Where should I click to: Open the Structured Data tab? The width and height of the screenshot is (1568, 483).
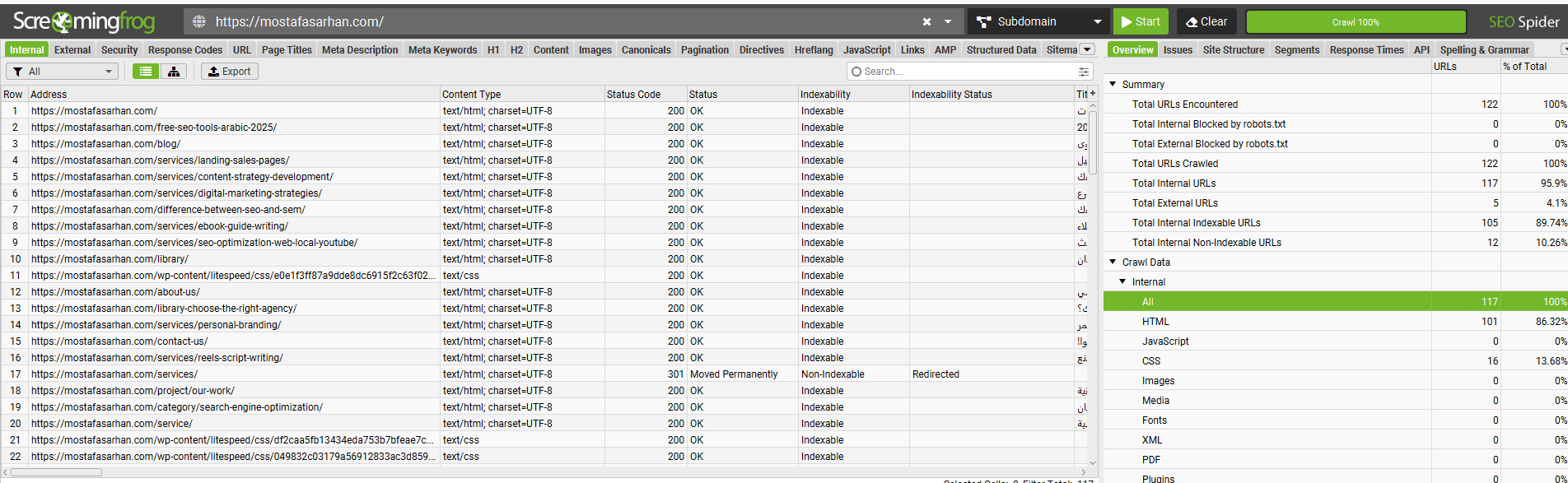pos(1001,50)
